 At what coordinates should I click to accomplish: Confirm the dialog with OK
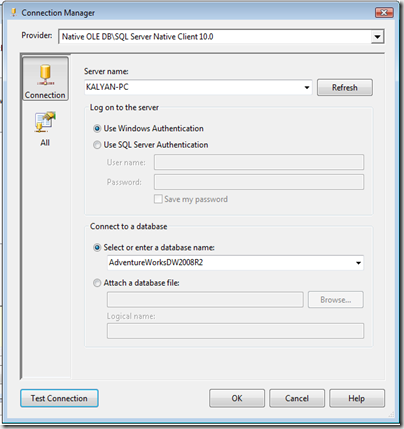click(237, 398)
